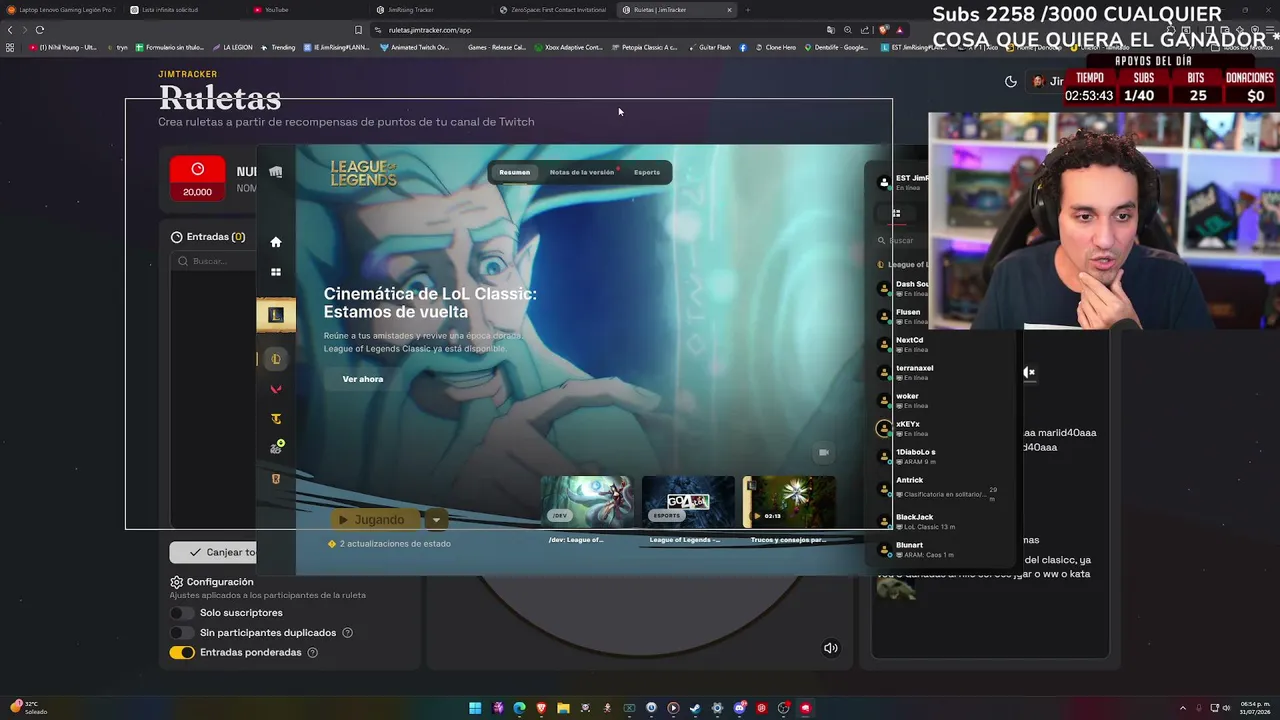
Task: Open Brave browser from the taskbar
Action: pos(541,708)
